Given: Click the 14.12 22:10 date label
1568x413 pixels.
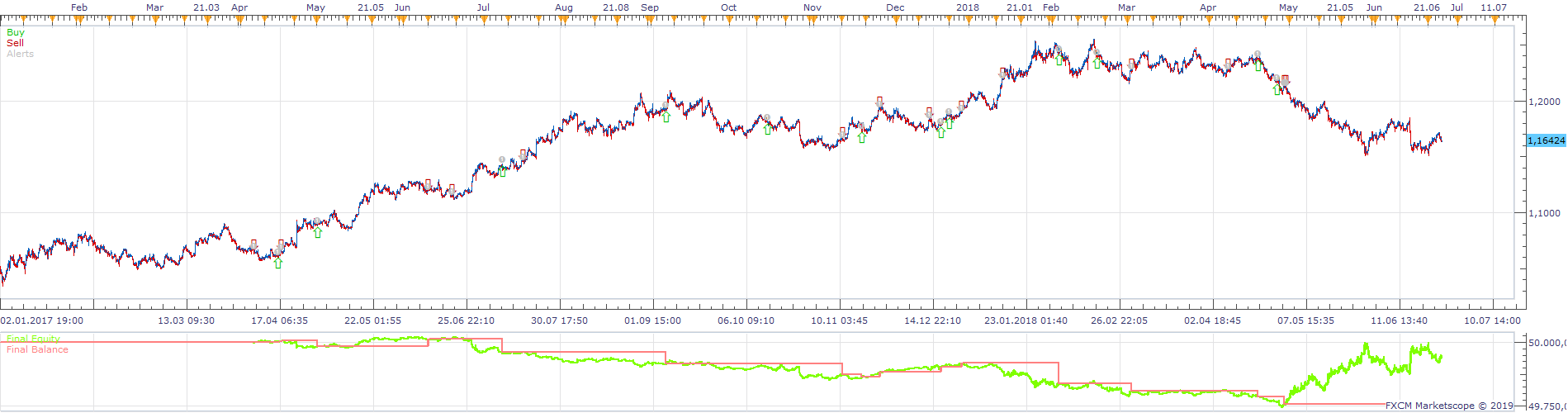Looking at the screenshot, I should (933, 320).
